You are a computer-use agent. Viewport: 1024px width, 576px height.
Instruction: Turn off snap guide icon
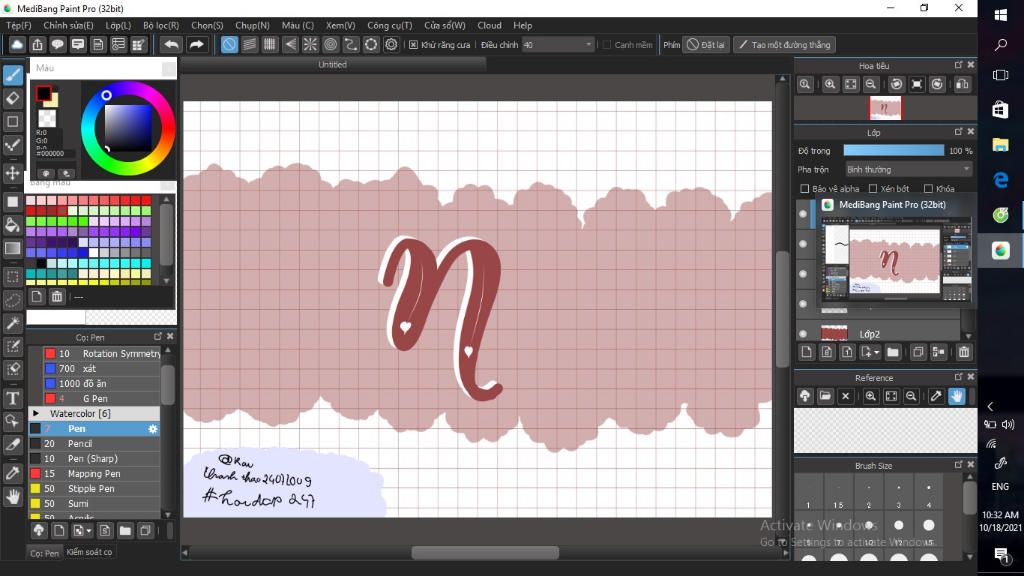pyautogui.click(x=229, y=44)
